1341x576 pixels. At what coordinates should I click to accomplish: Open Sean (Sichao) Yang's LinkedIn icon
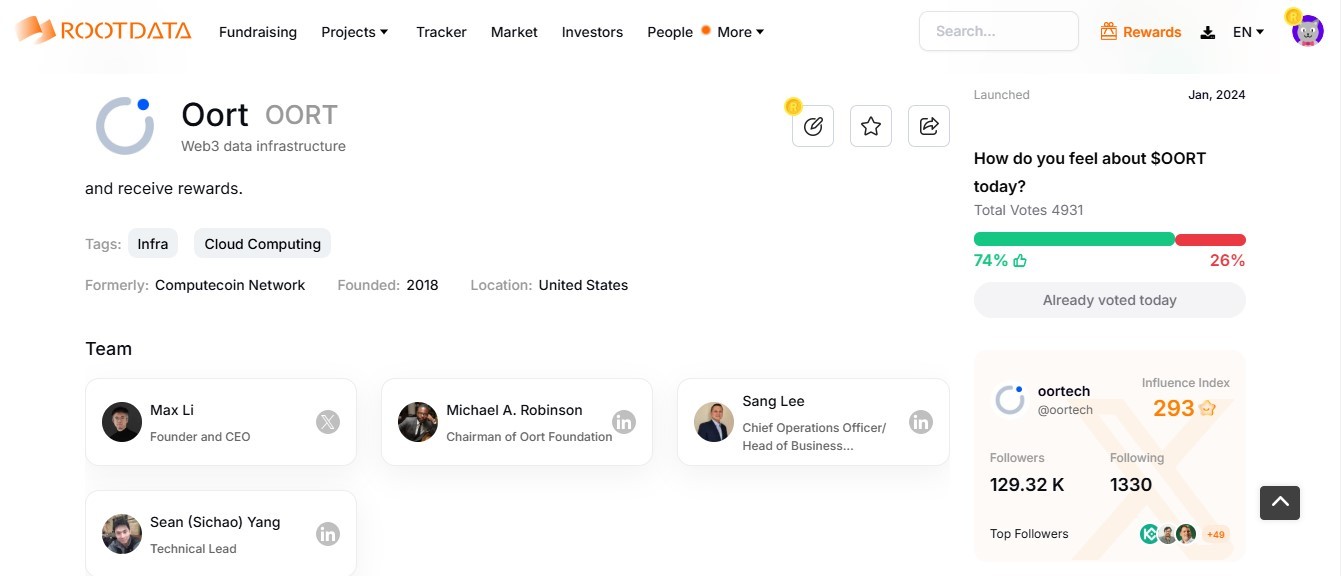point(328,534)
